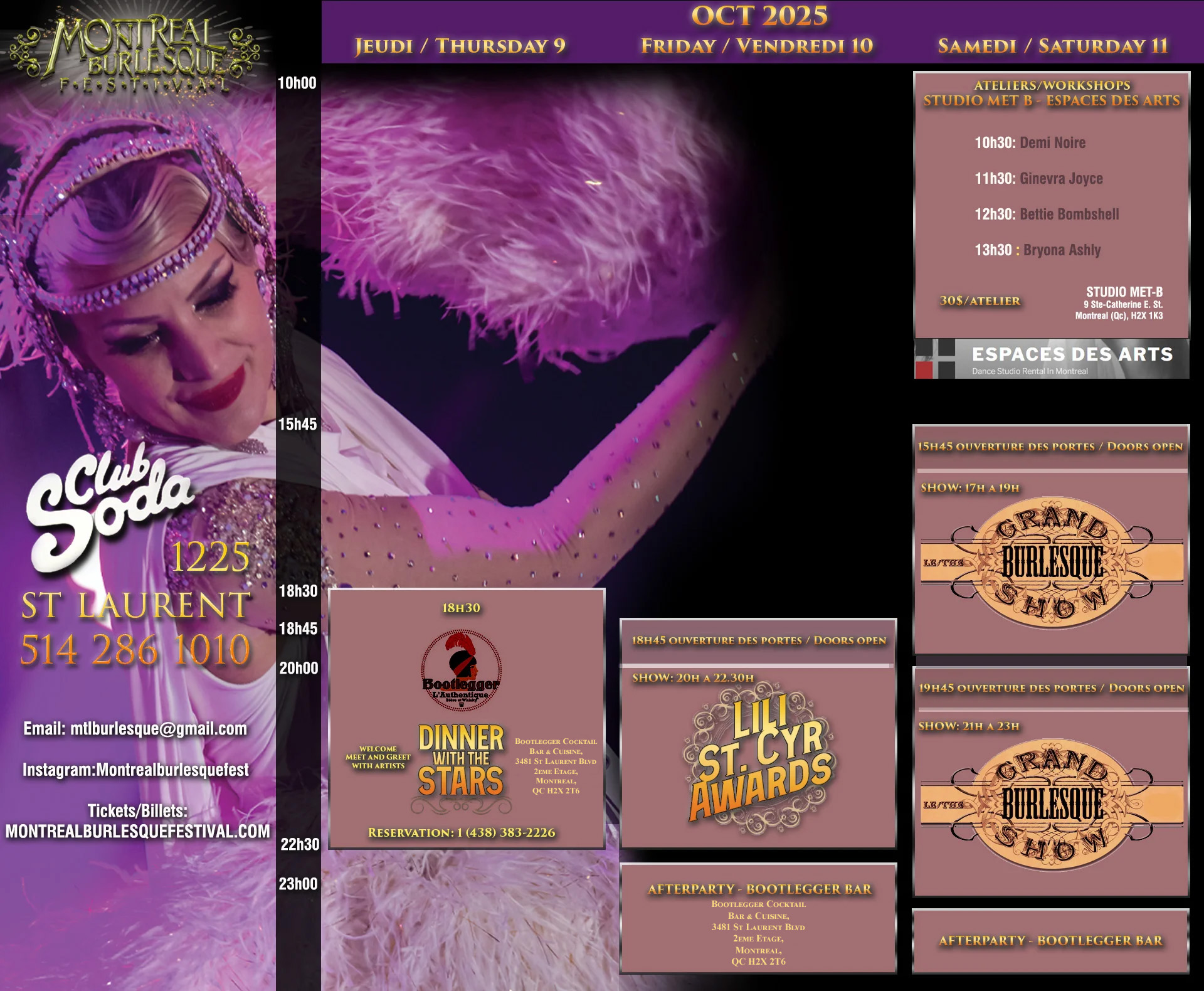Image resolution: width=1204 pixels, height=991 pixels.
Task: Click the Instagram Montrealburlesquefest handle
Action: coord(135,770)
